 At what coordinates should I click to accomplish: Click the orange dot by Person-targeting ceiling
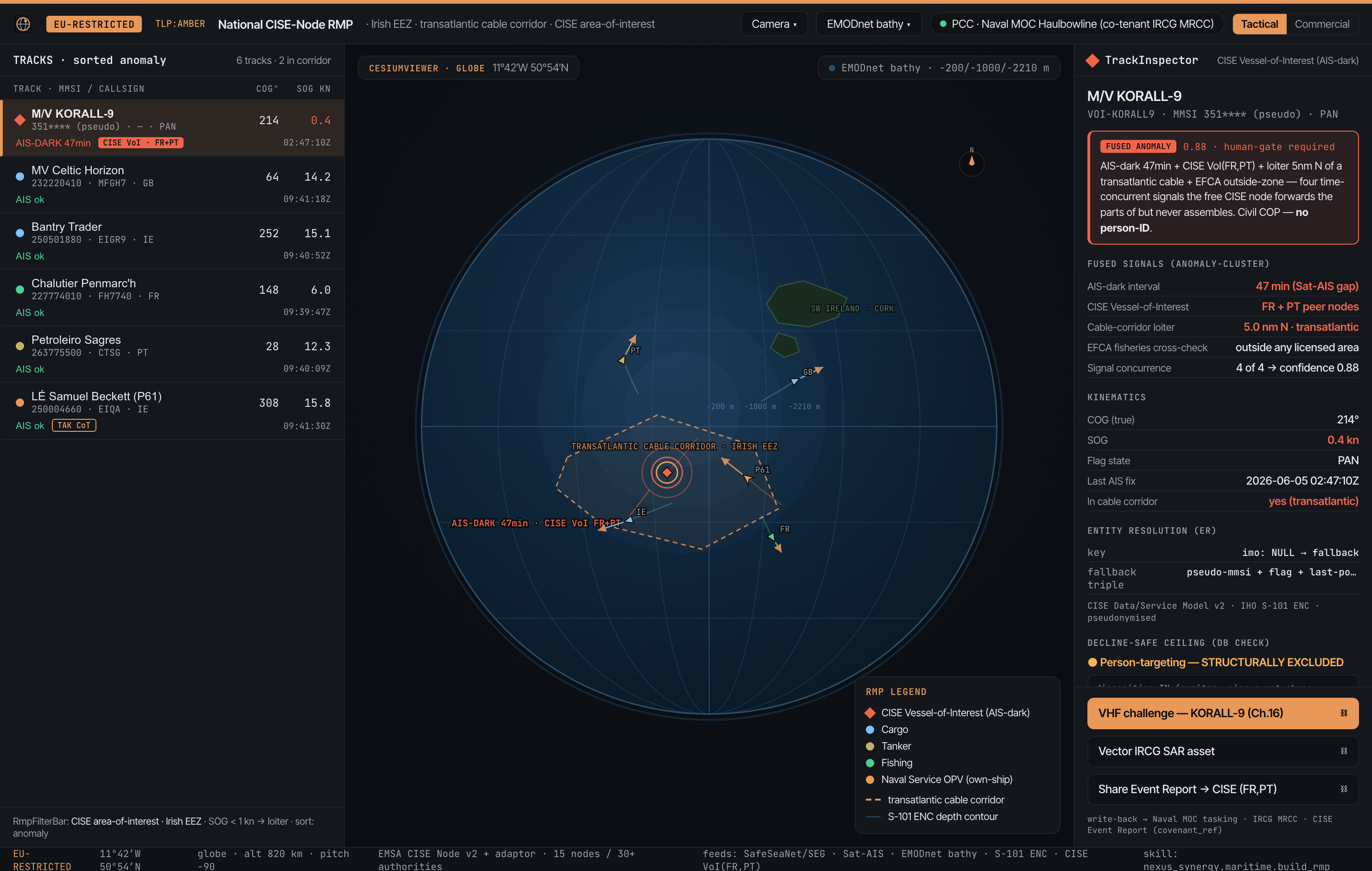[x=1092, y=663]
